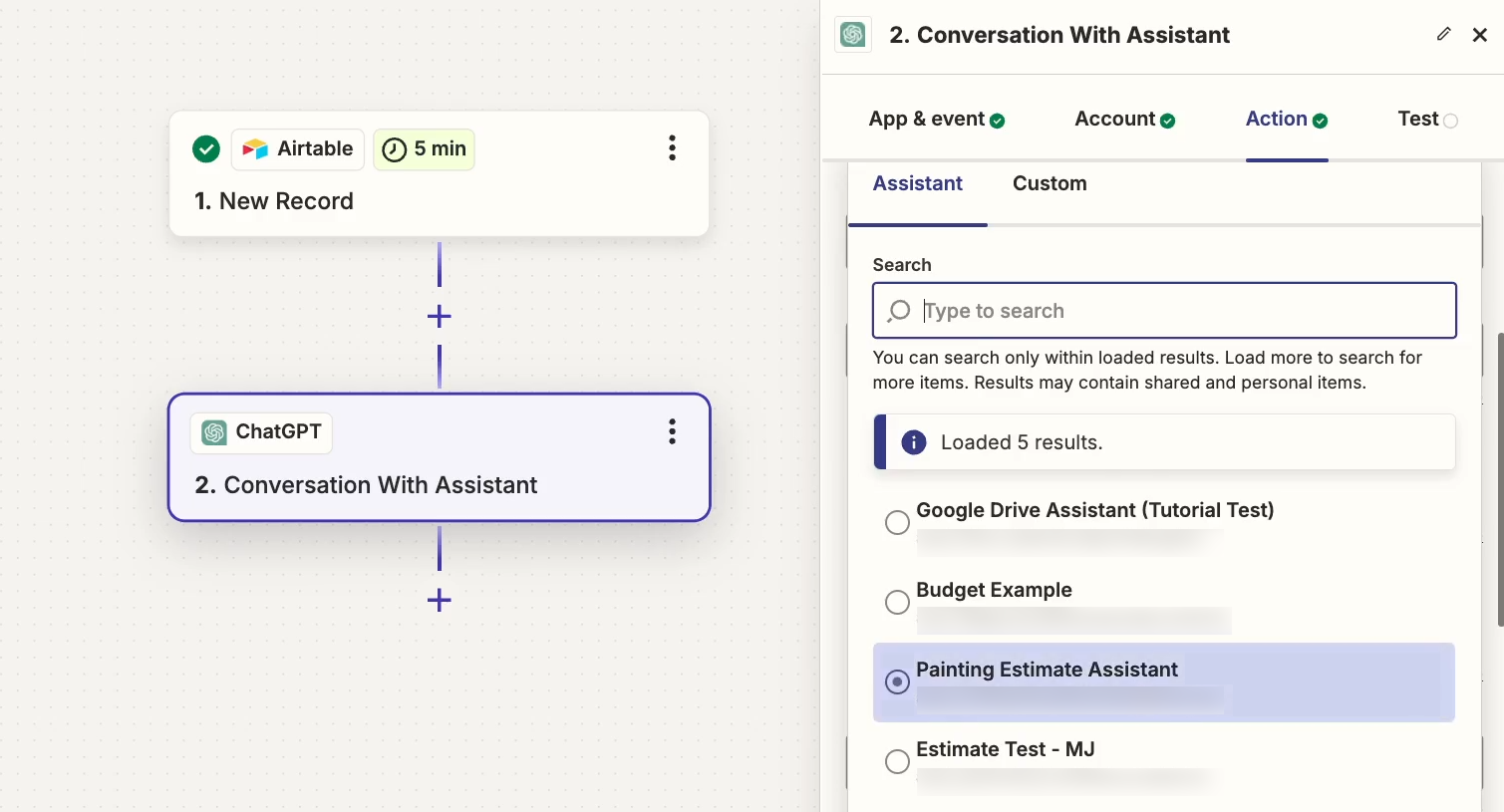Image resolution: width=1504 pixels, height=812 pixels.
Task: Click the 5 min polling interval badge
Action: tap(424, 149)
